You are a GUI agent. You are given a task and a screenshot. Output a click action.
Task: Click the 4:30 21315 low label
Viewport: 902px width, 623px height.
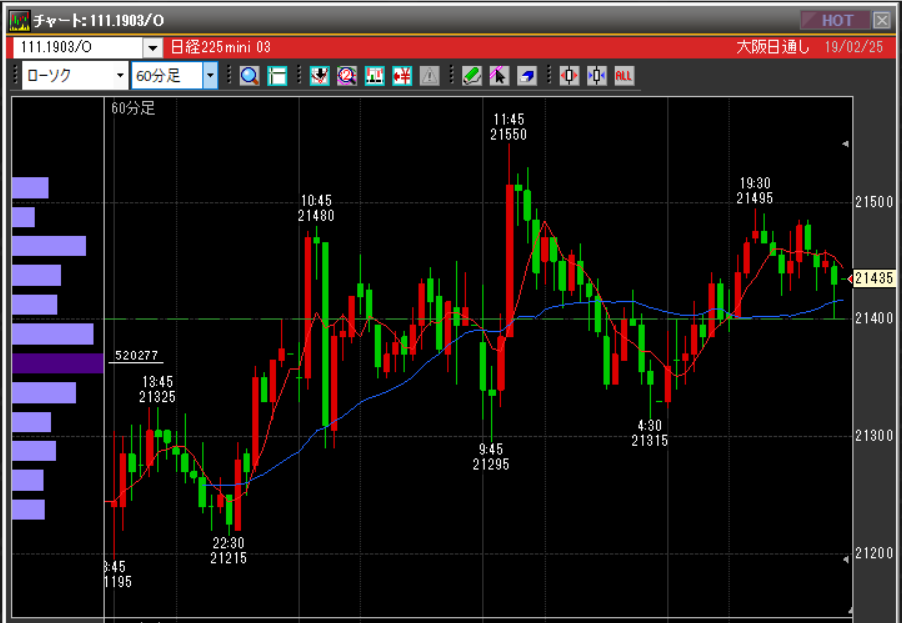click(x=649, y=433)
